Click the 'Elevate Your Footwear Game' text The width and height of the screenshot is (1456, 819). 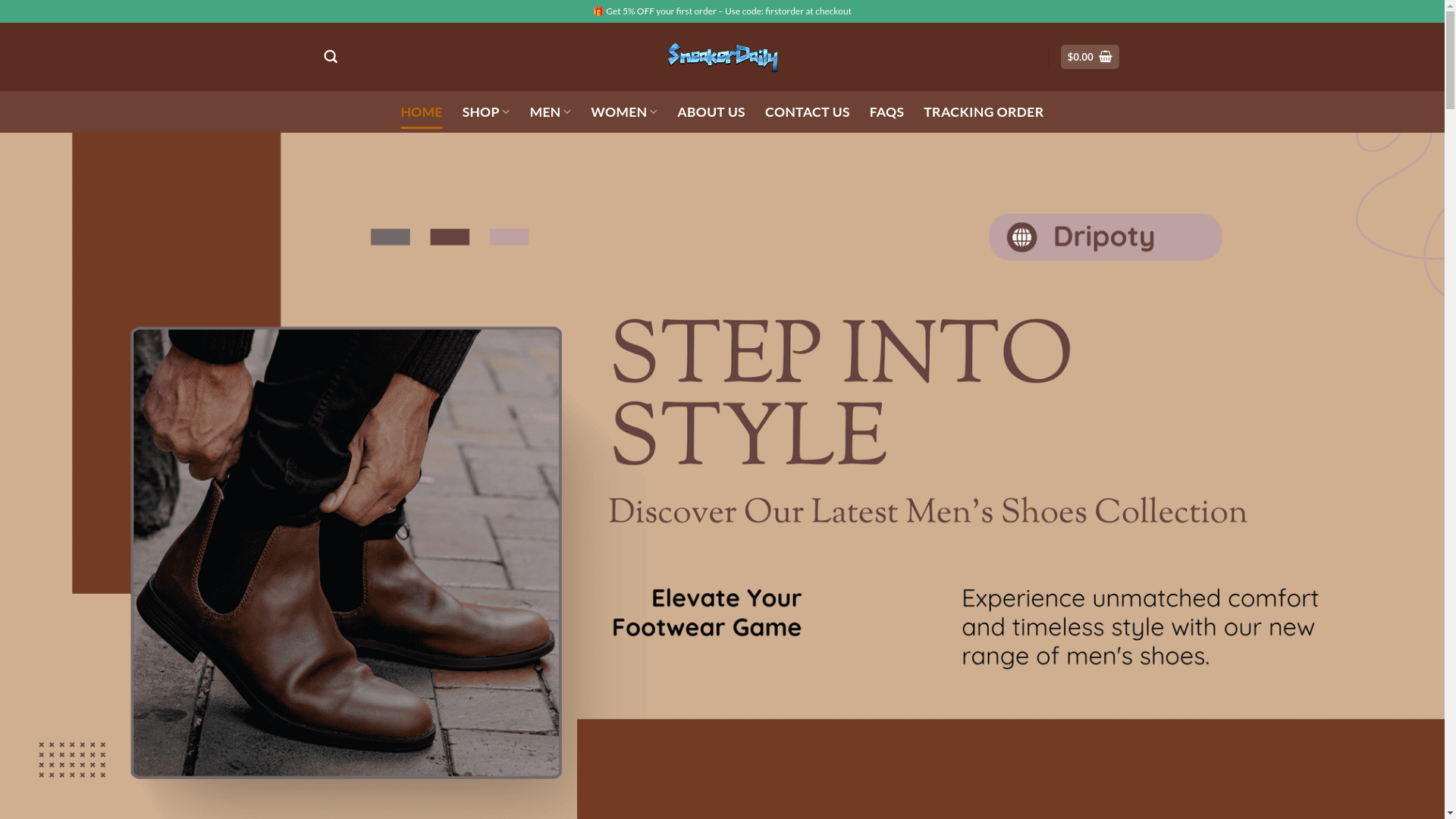[x=707, y=613]
